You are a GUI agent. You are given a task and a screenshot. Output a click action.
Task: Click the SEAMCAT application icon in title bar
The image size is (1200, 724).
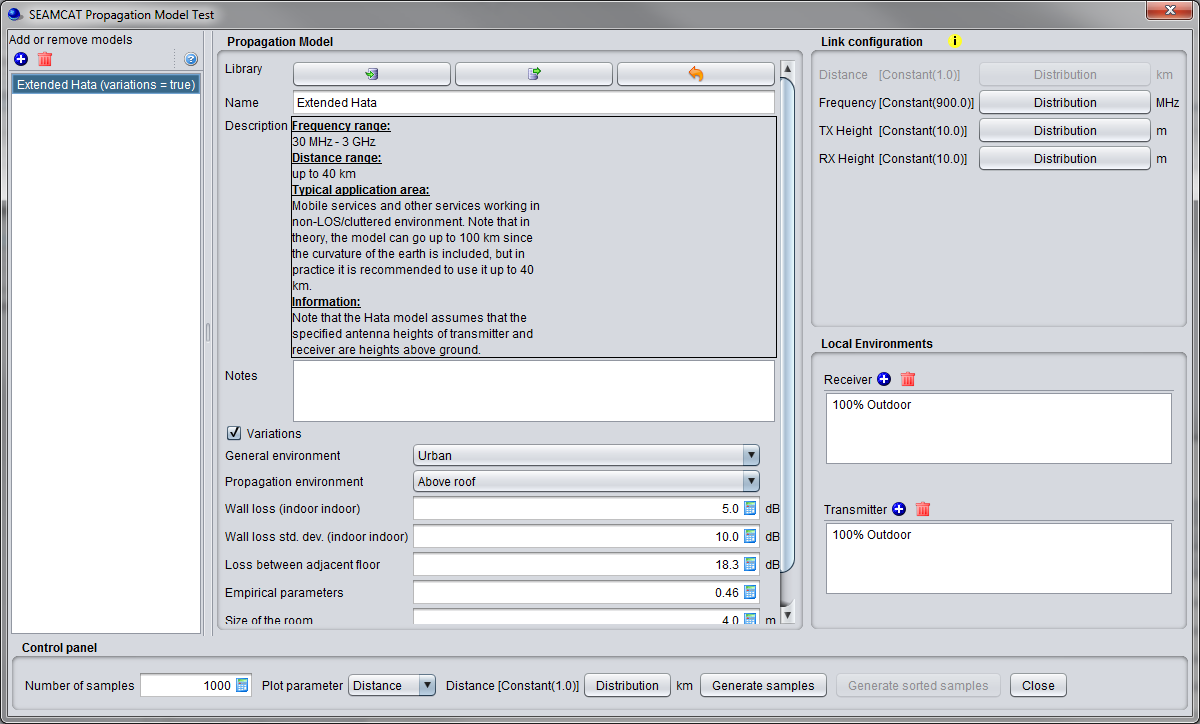(15, 15)
